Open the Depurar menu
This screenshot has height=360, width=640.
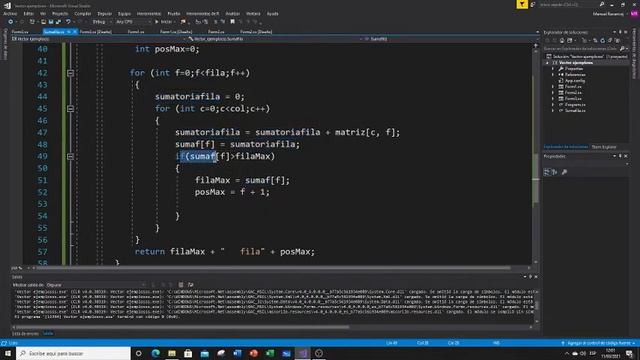104,13
